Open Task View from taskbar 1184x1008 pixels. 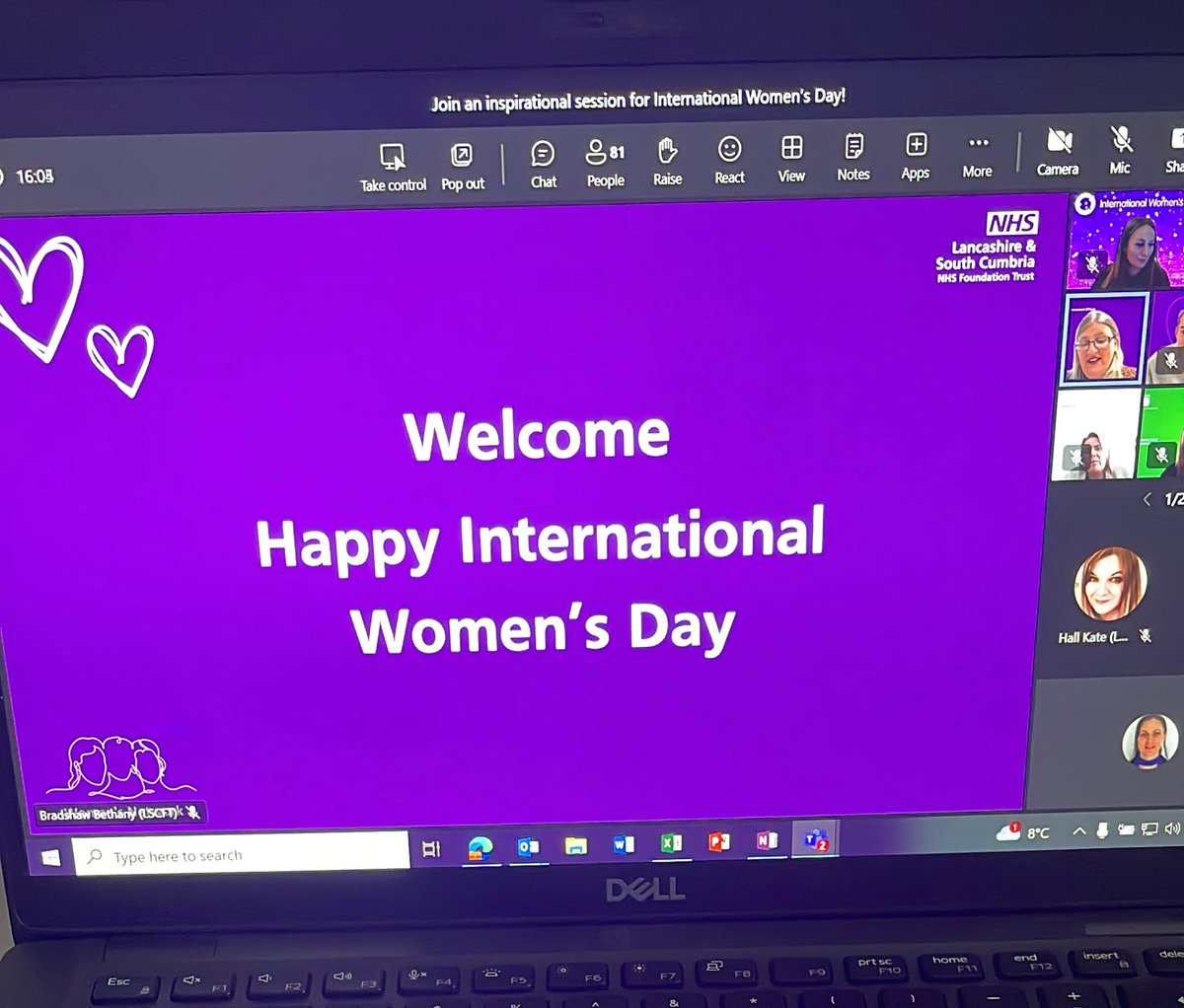[x=431, y=848]
